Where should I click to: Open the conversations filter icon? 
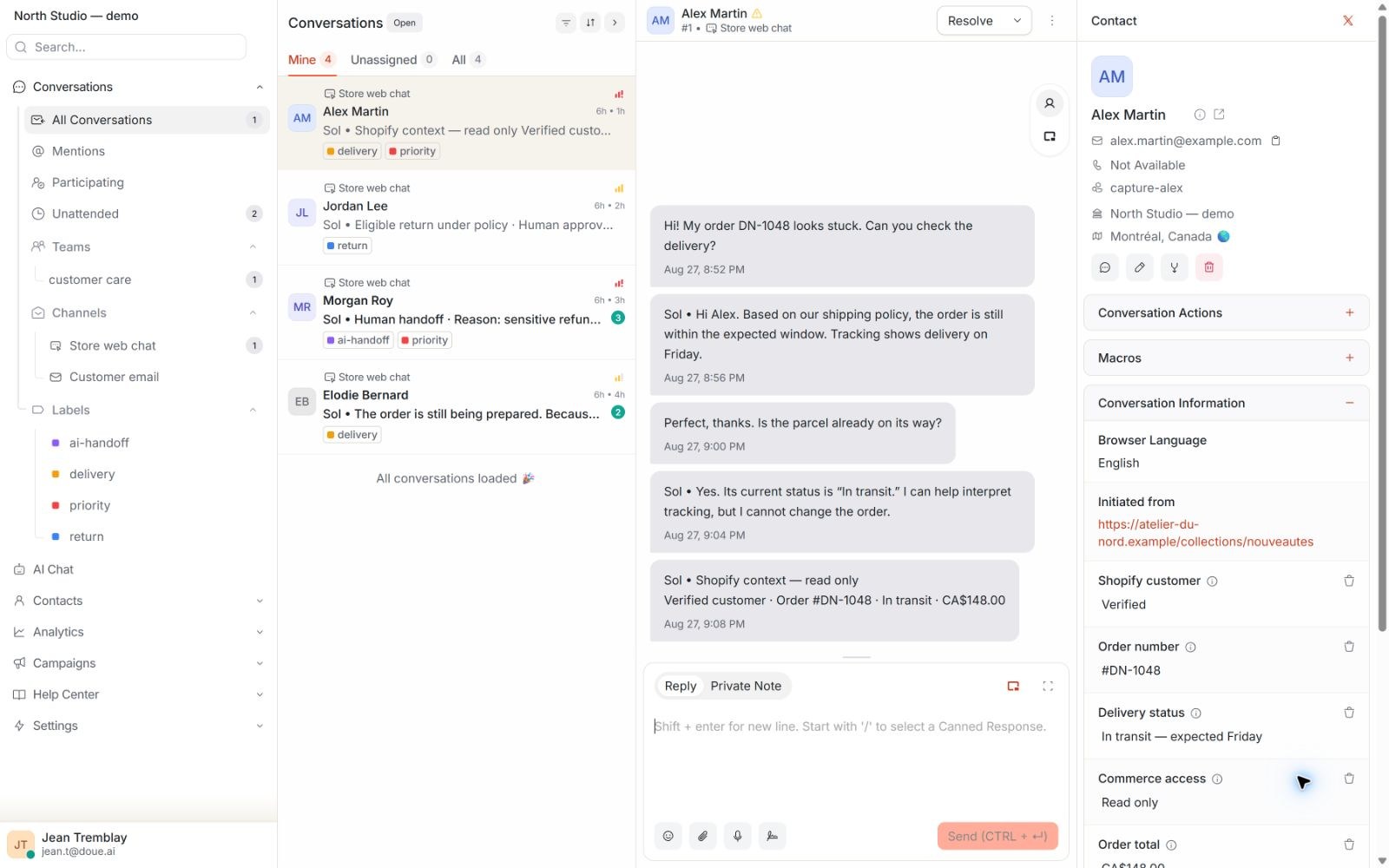pyautogui.click(x=566, y=23)
